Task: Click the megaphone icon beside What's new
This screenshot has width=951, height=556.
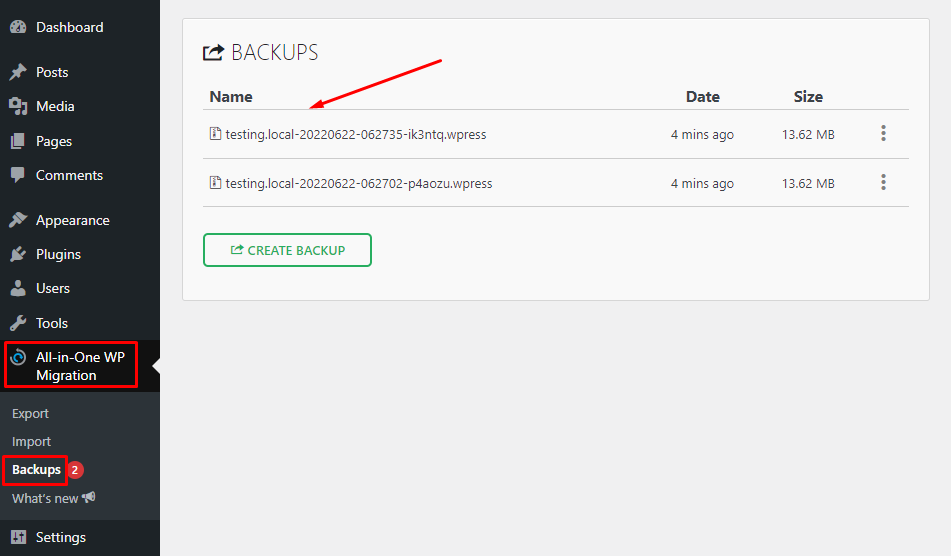Action: tap(89, 497)
